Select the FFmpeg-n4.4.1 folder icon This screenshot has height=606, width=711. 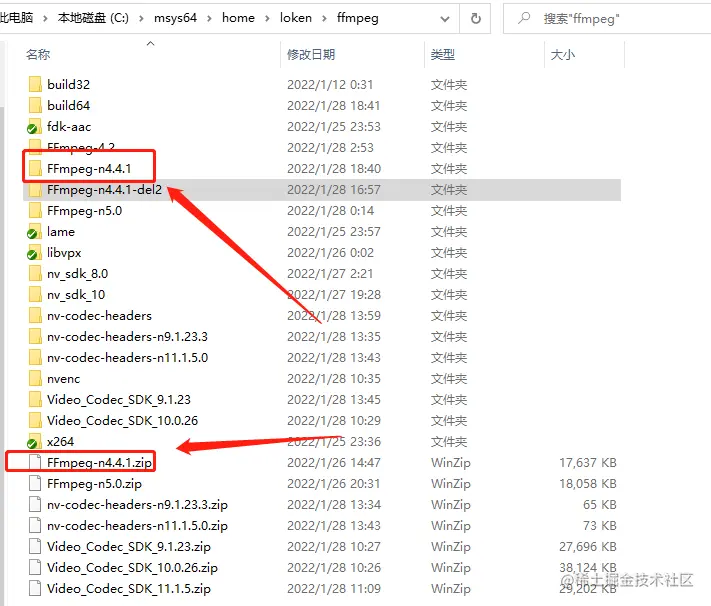point(35,168)
